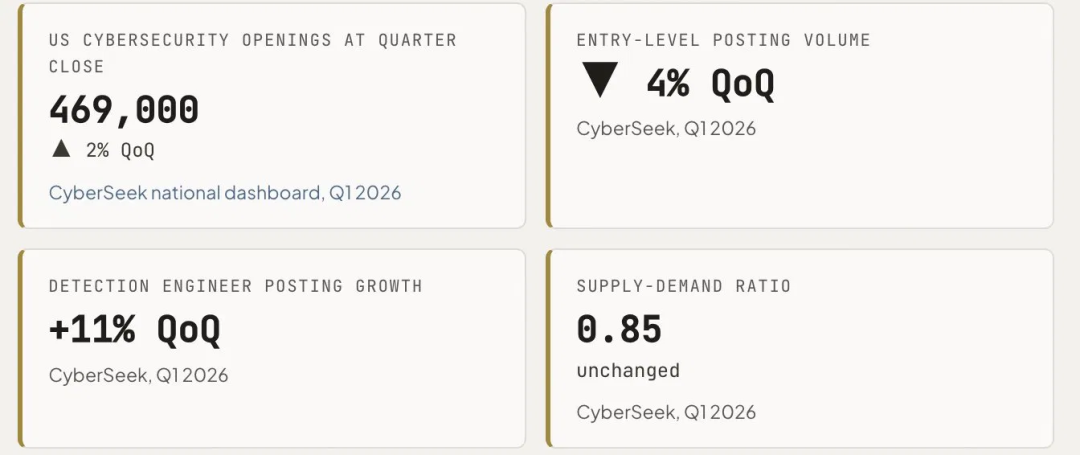Select the 0.85 ratio value
The height and width of the screenshot is (455, 1080).
point(619,329)
